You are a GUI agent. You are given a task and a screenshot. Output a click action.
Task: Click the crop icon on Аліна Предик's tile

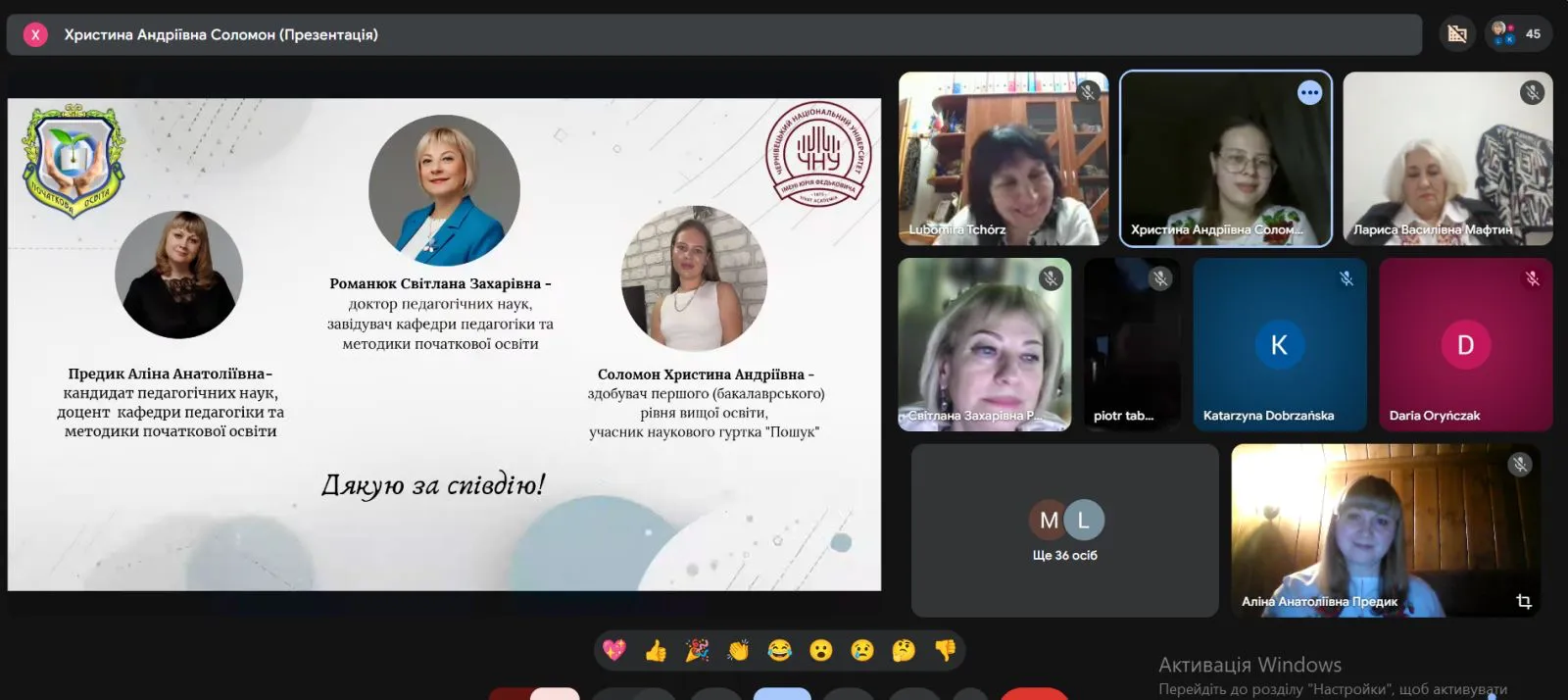click(x=1523, y=601)
